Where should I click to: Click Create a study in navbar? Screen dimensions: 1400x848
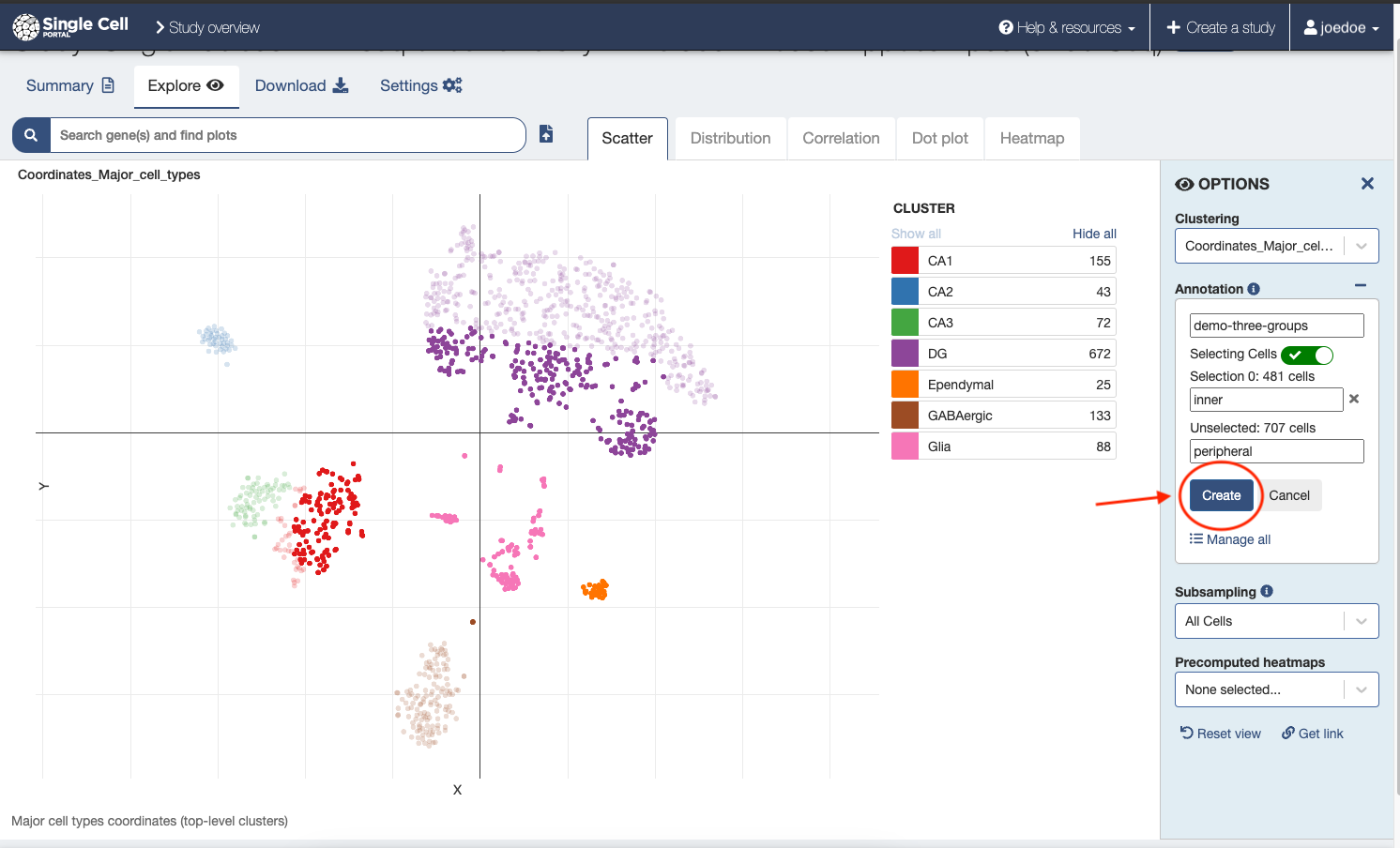click(1221, 27)
